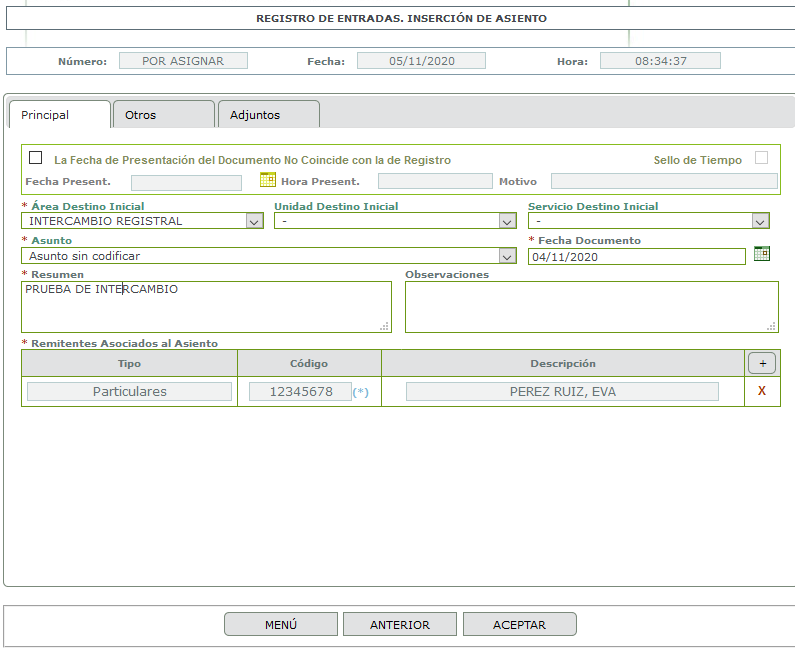Image resolution: width=795 pixels, height=651 pixels.
Task: Open the Fecha Present. calendar picker icon
Action: pyautogui.click(x=268, y=179)
